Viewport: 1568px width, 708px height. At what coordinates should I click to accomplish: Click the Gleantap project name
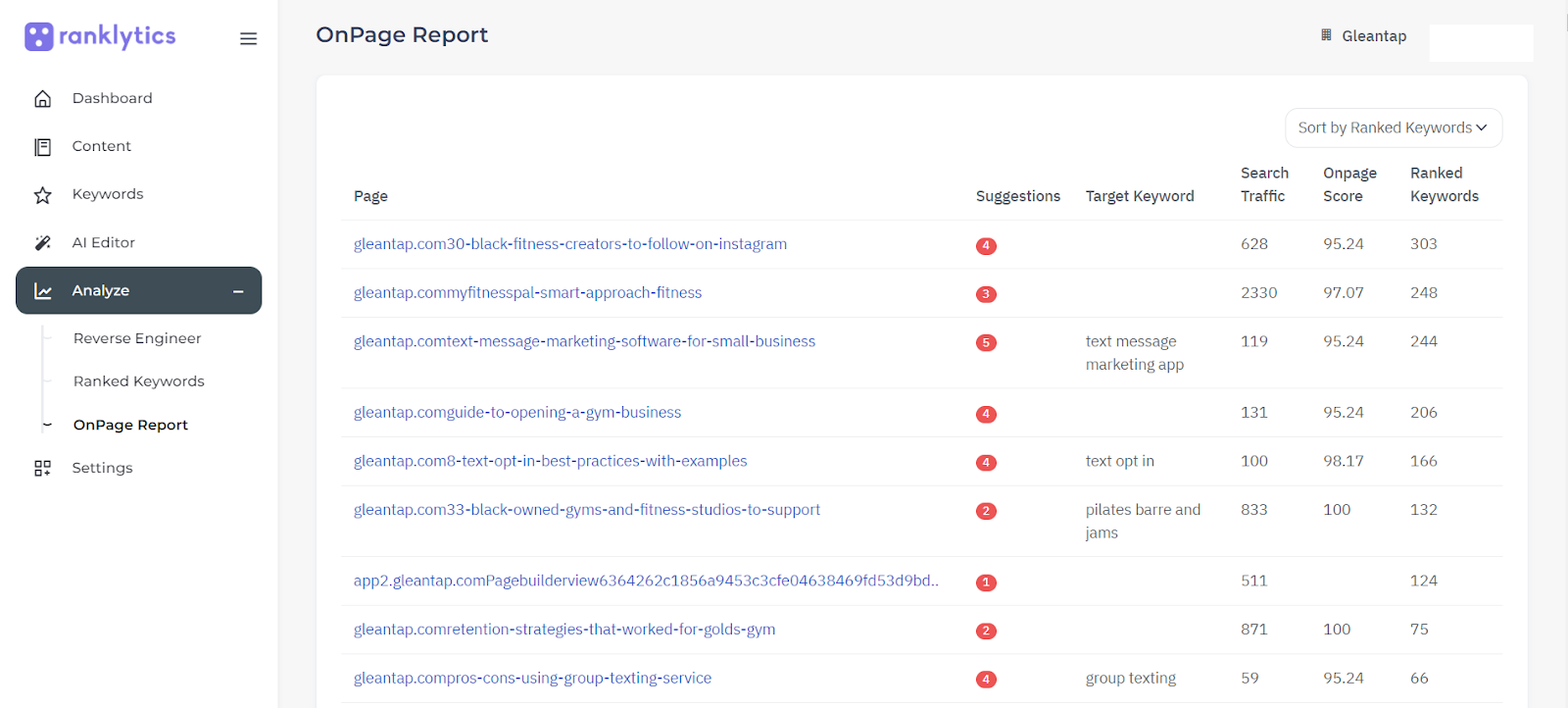click(1374, 36)
